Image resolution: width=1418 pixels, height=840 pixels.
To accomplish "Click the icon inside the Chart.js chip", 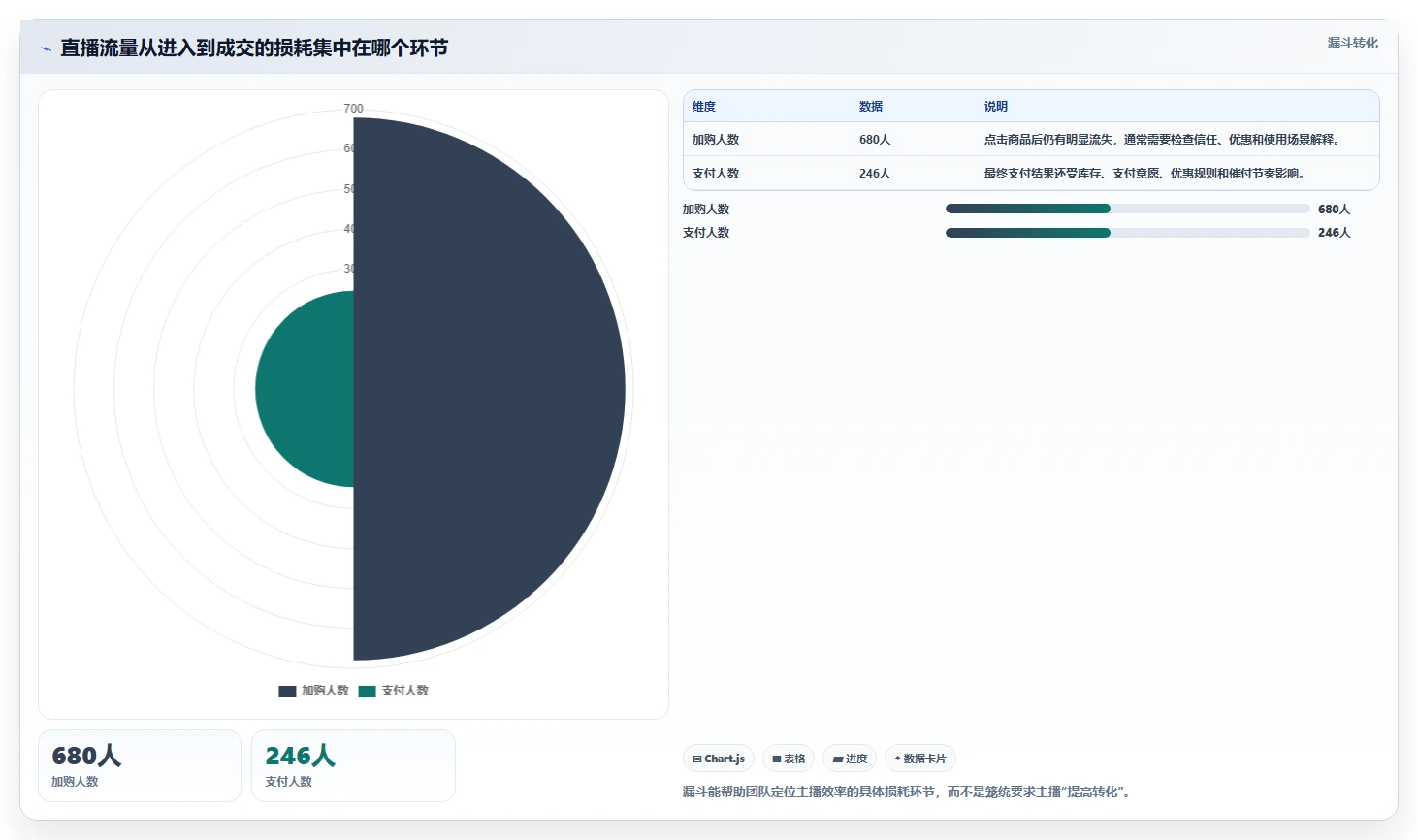I will [x=697, y=759].
